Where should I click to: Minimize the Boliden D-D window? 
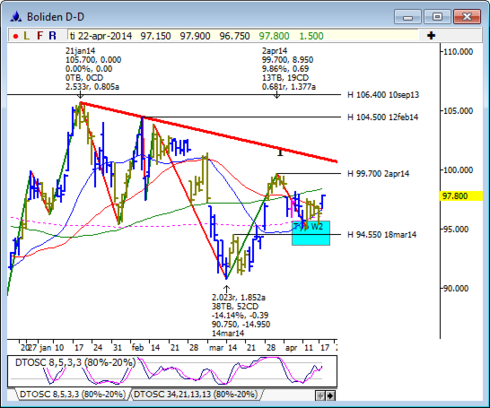coord(408,17)
